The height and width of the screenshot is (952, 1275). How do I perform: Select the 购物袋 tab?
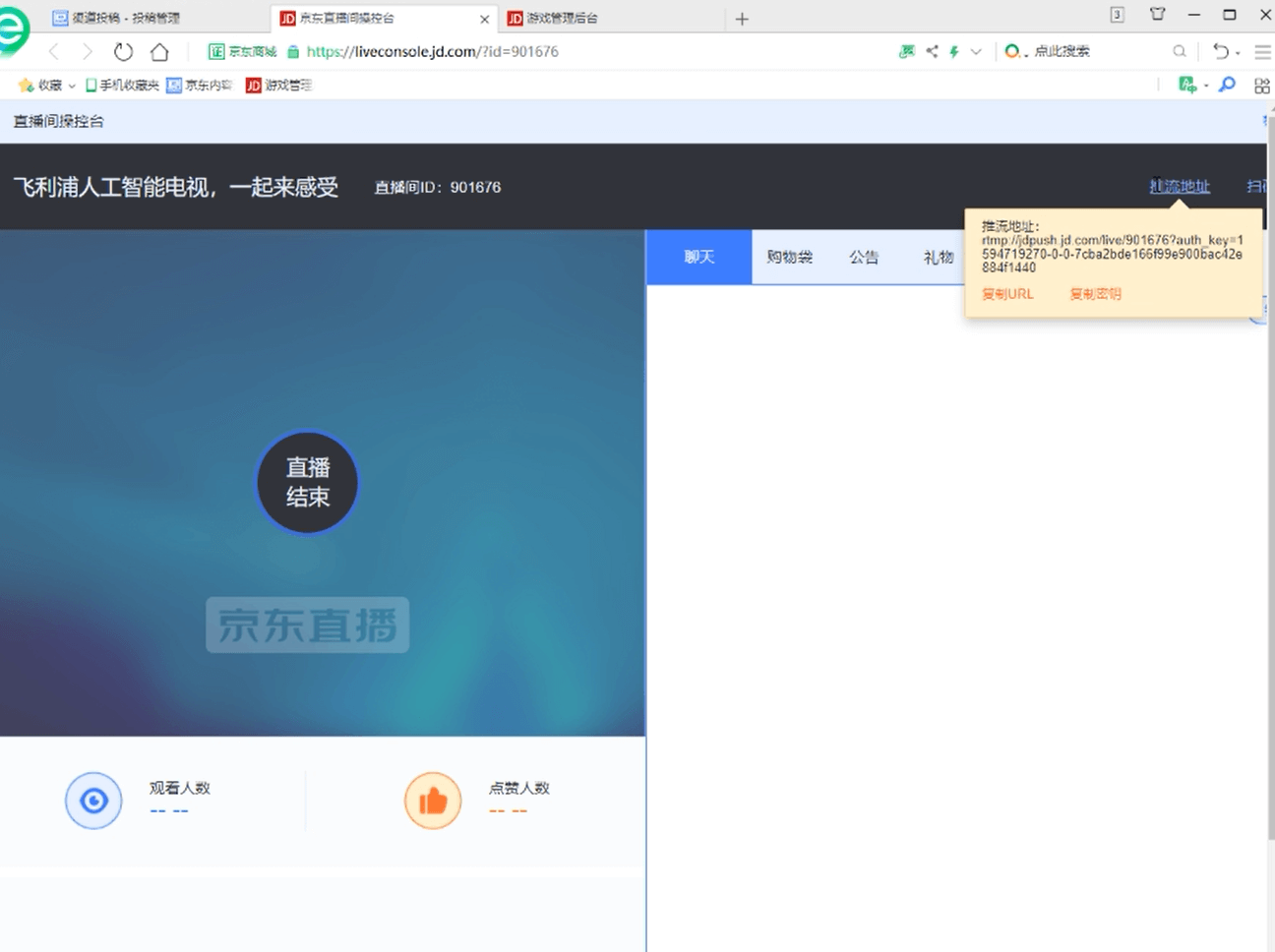790,257
